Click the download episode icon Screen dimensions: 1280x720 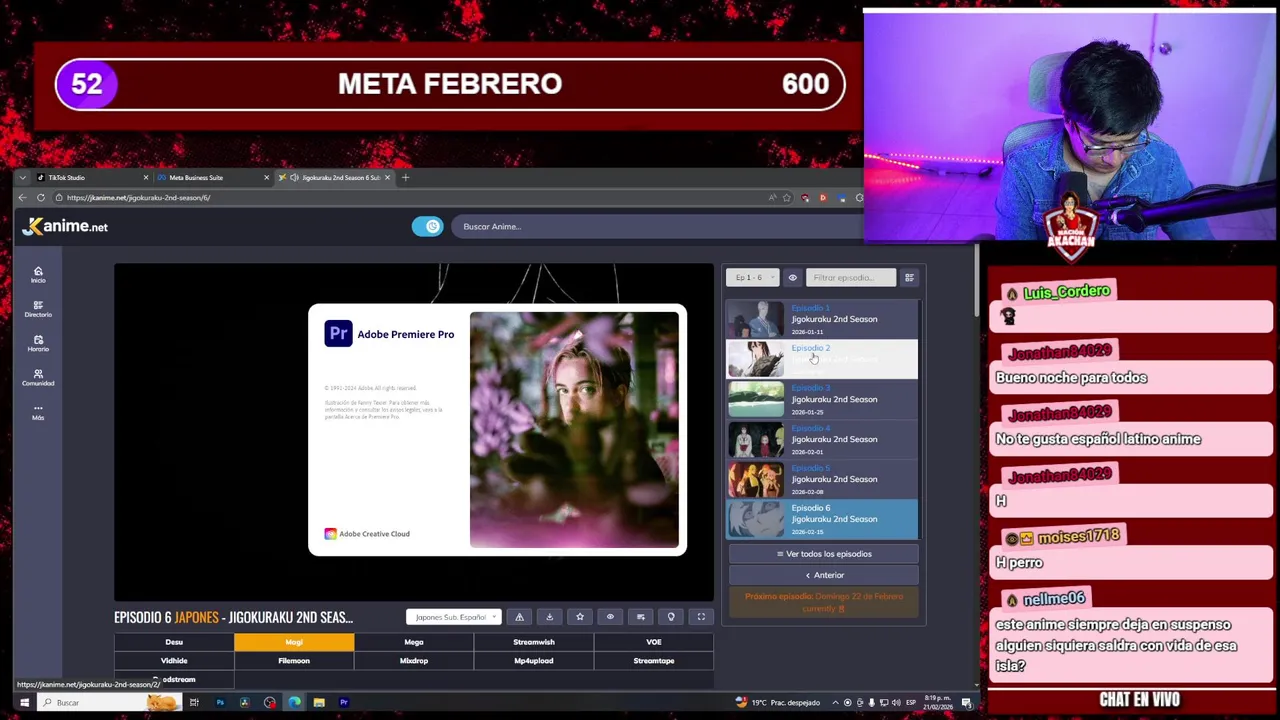coord(549,617)
